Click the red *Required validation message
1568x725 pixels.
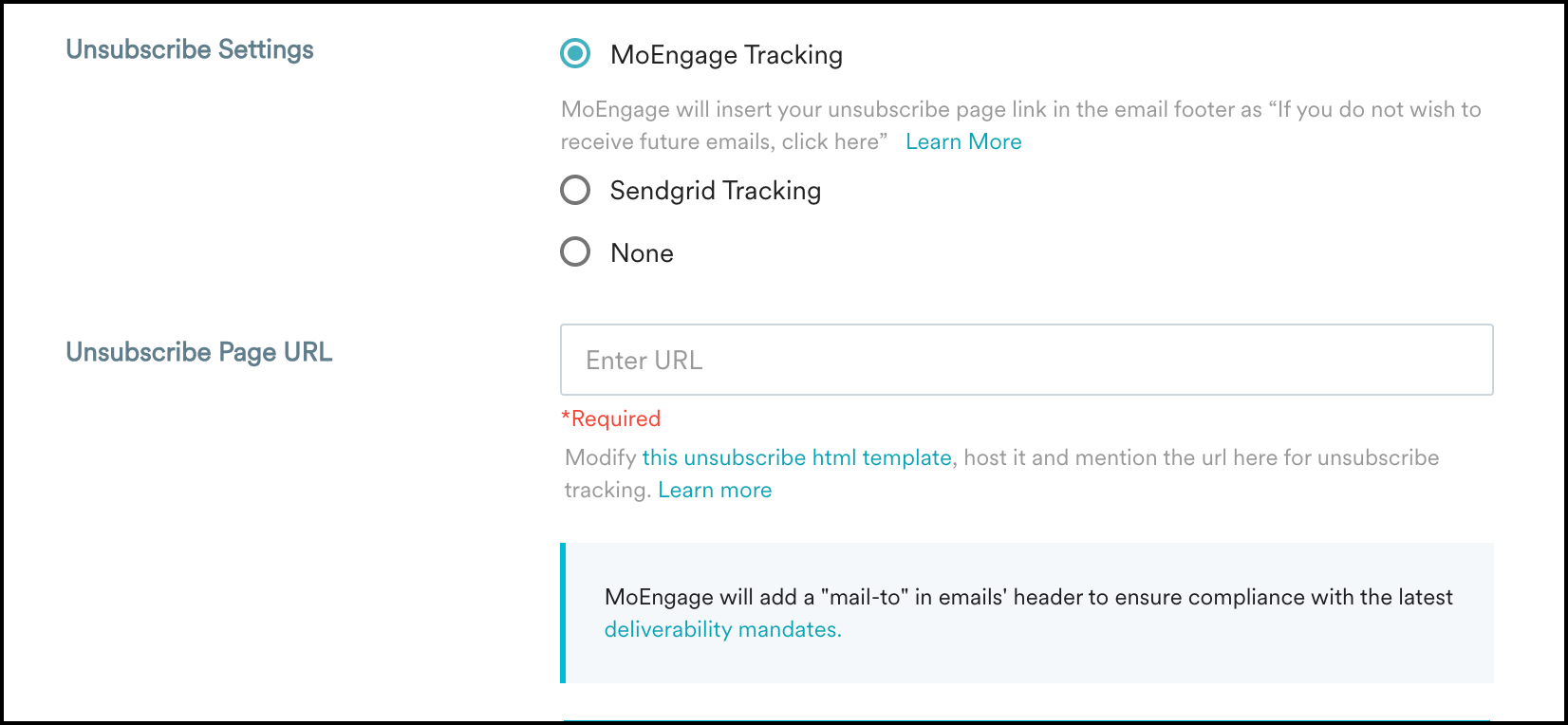[611, 418]
